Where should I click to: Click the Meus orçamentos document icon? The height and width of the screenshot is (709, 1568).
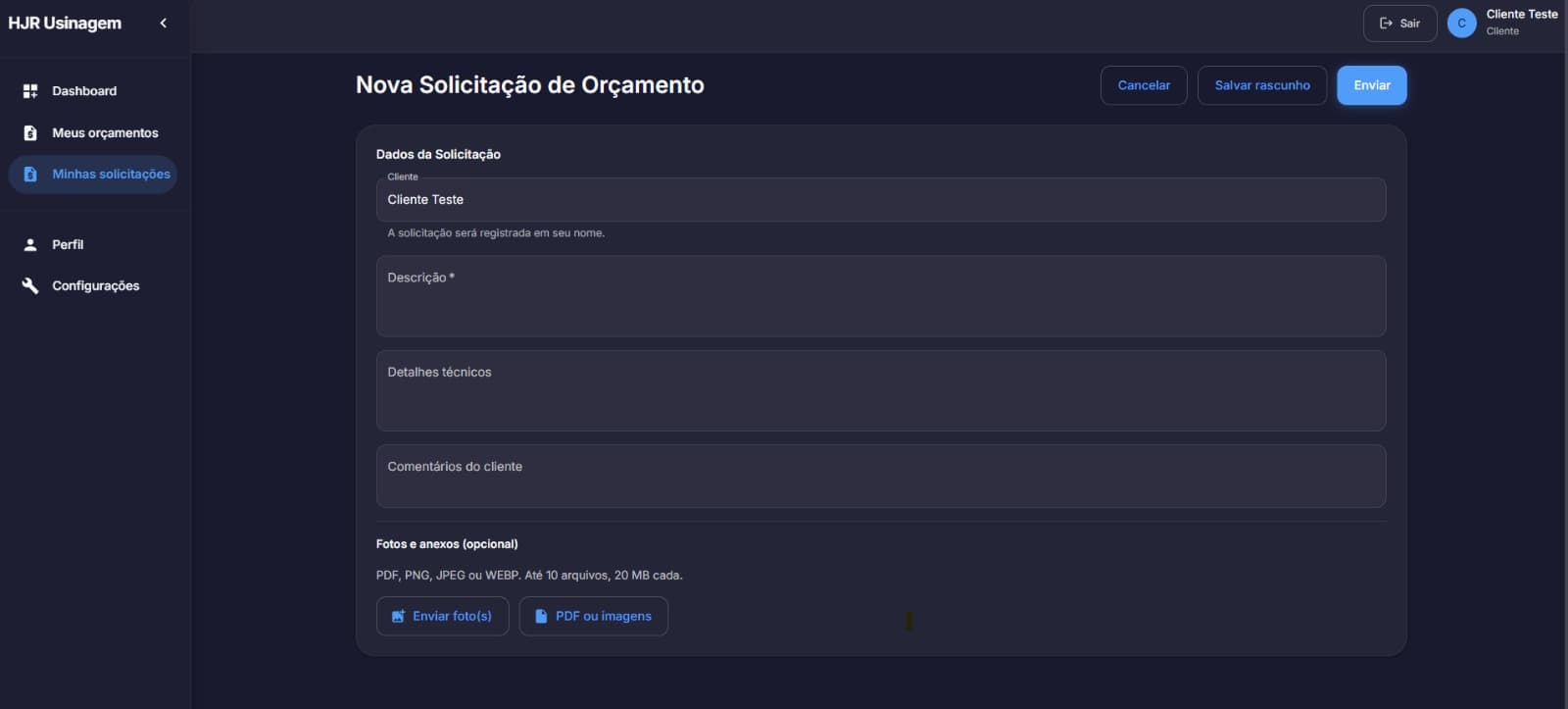coord(30,133)
